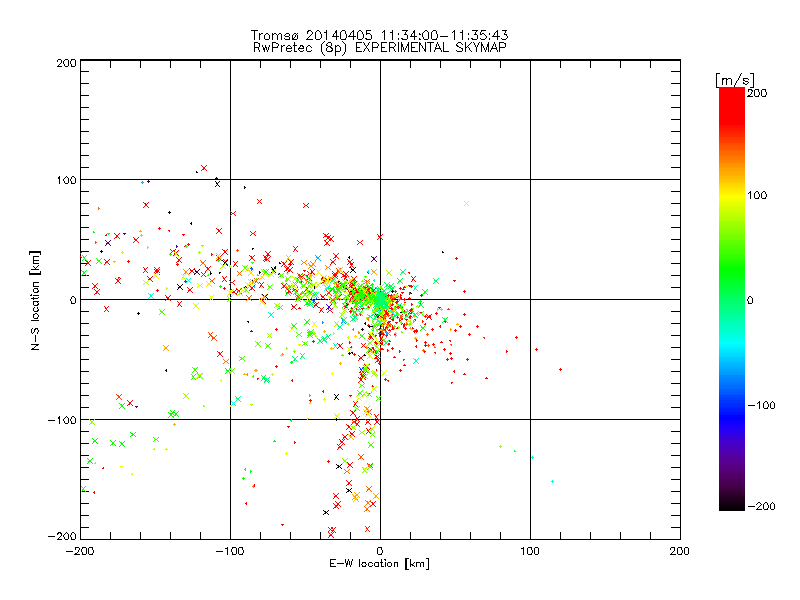
Task: Click the y-axis tick label '100'
Action: (66, 180)
